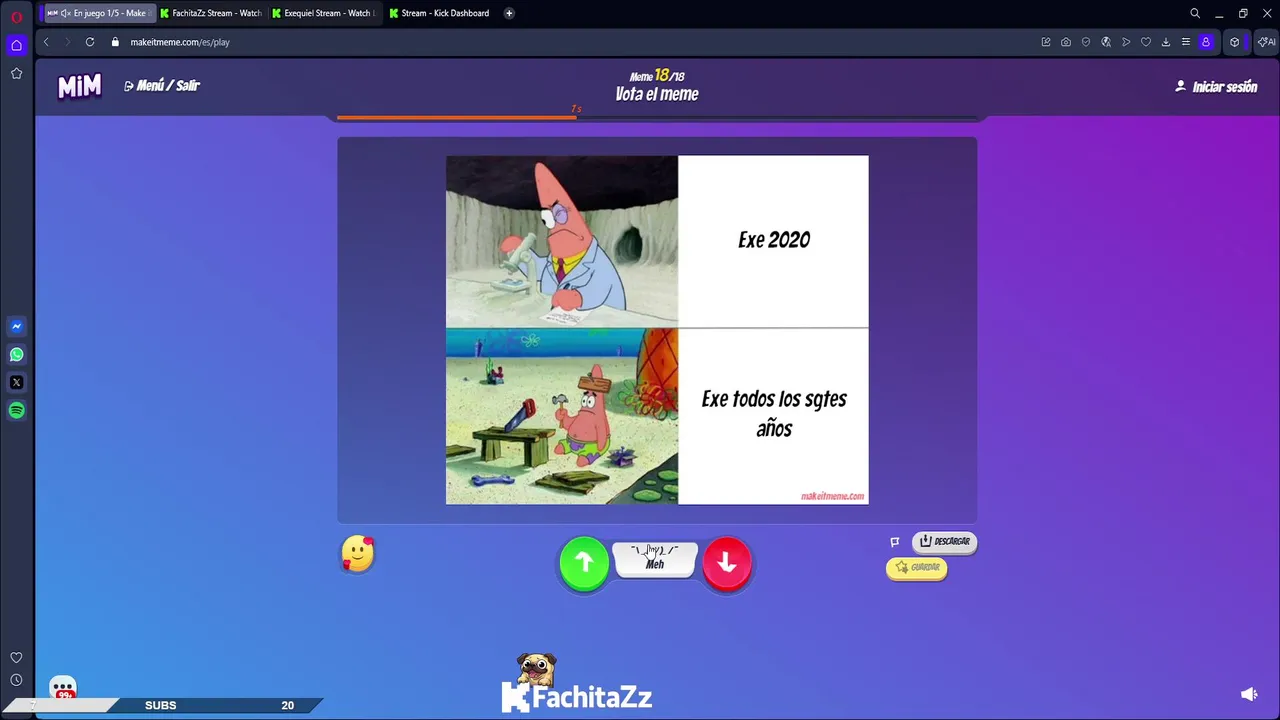
Task: Downvote the meme with the red arrow
Action: click(x=727, y=563)
